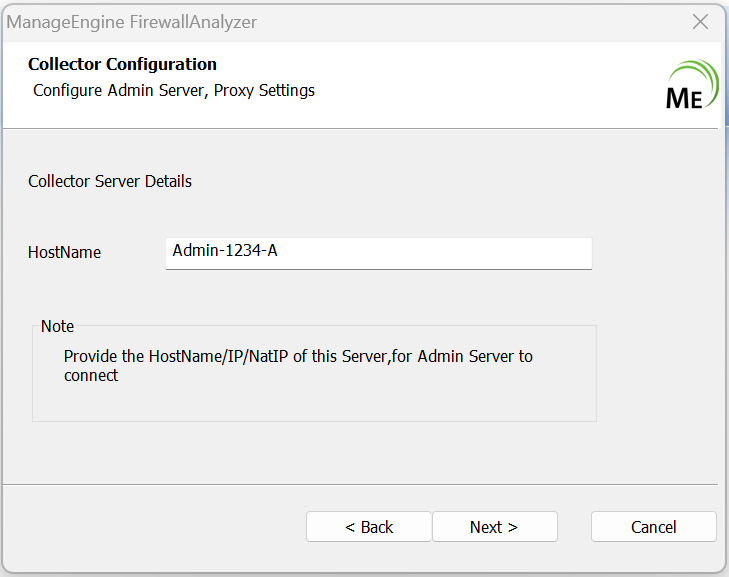Click the Note group box caption
729x577 pixels.
click(x=57, y=326)
